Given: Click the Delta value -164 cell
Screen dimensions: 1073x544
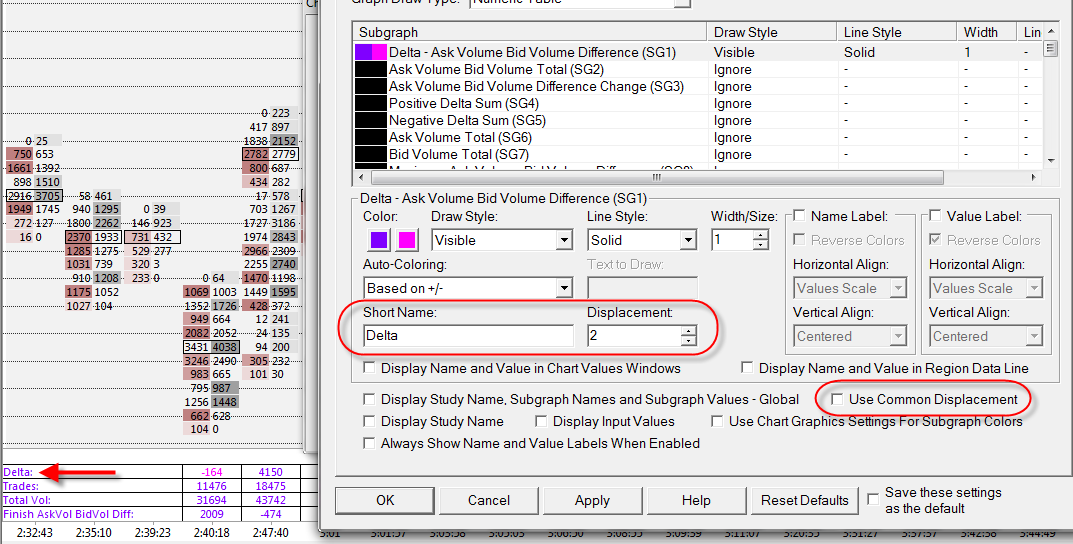Looking at the screenshot, I should coord(212,472).
